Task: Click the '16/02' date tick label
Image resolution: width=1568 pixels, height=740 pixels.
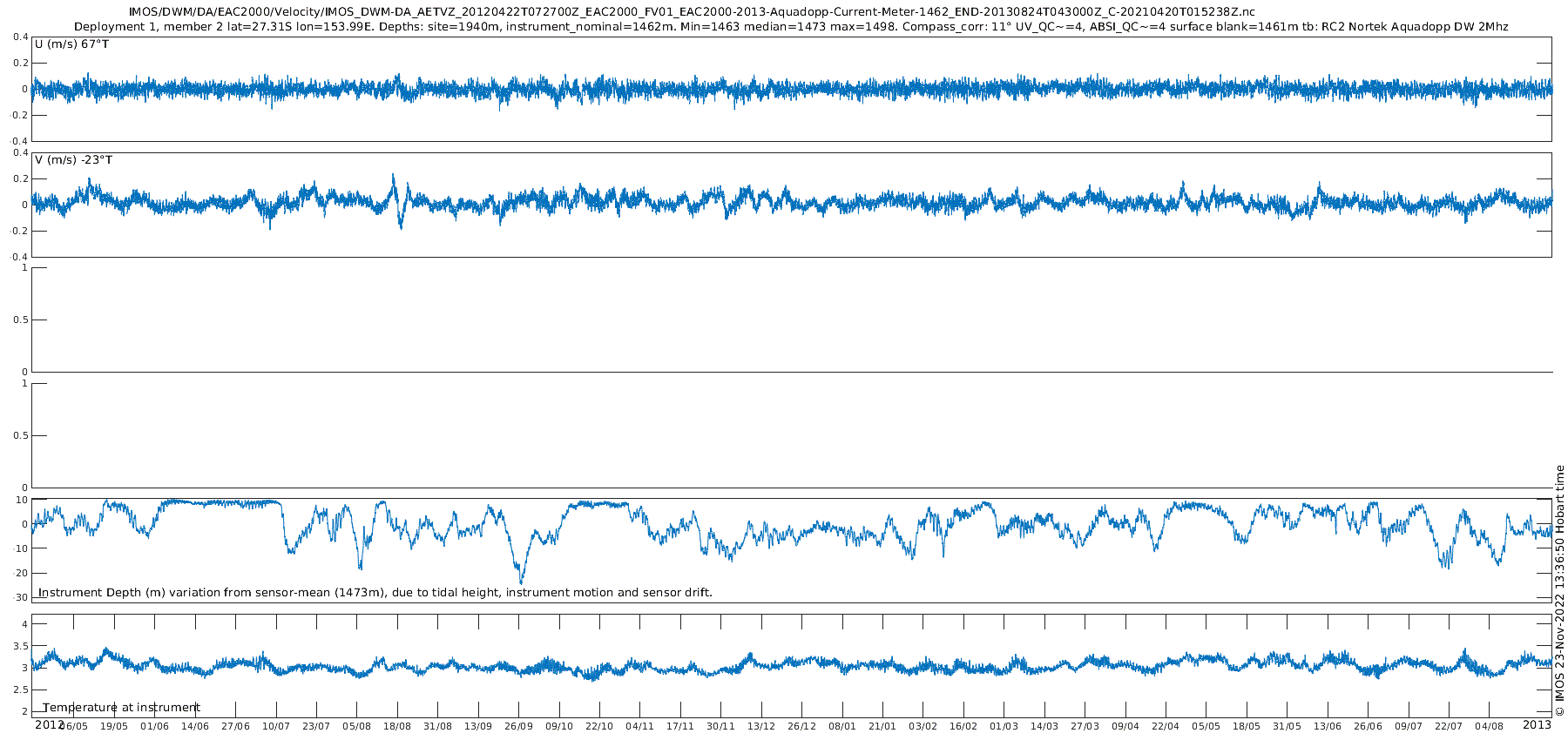Action: click(x=964, y=726)
